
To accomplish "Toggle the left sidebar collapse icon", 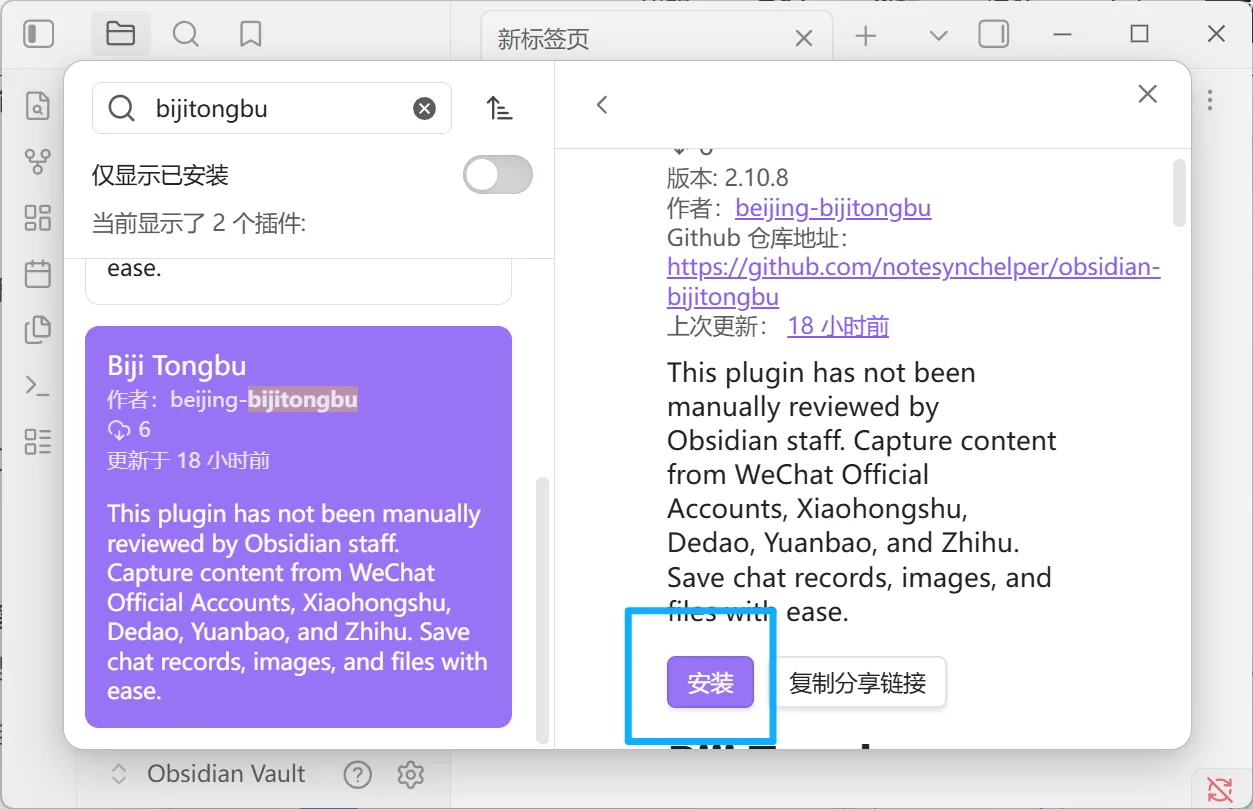I will point(38,34).
